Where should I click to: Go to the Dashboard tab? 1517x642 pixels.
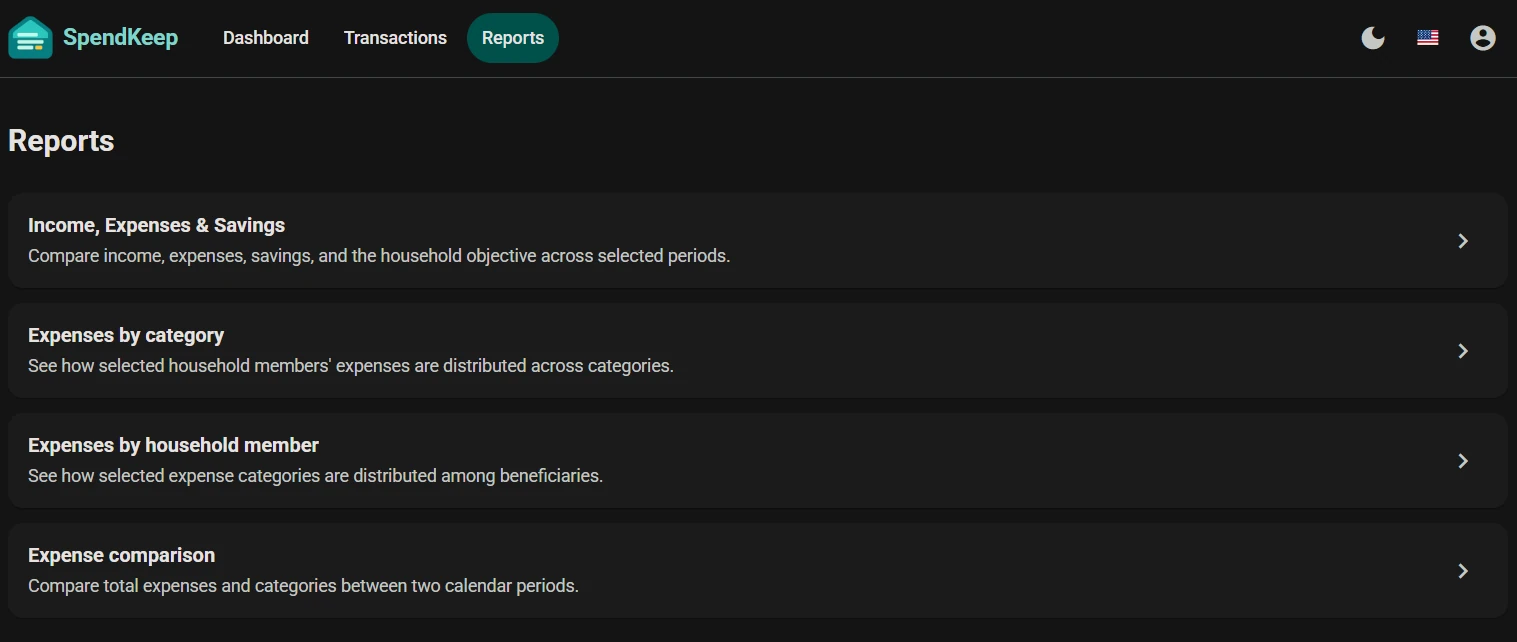(266, 38)
